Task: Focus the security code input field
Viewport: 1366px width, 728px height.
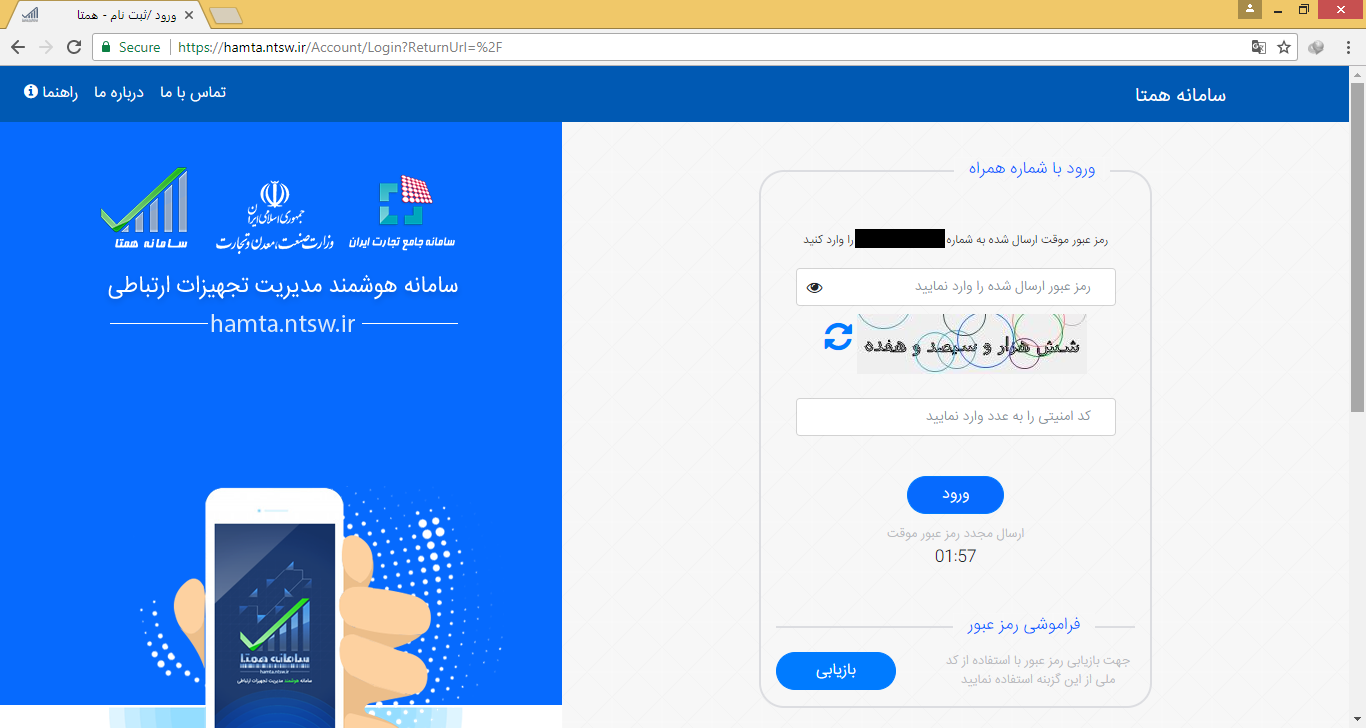Action: [955, 417]
